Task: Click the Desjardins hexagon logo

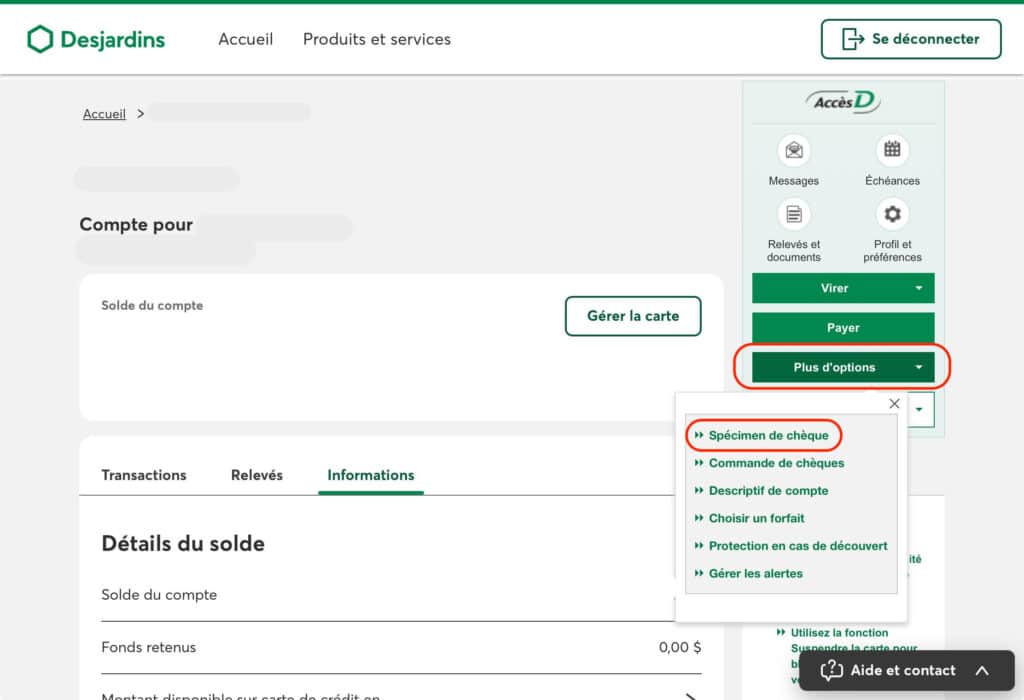Action: click(40, 40)
